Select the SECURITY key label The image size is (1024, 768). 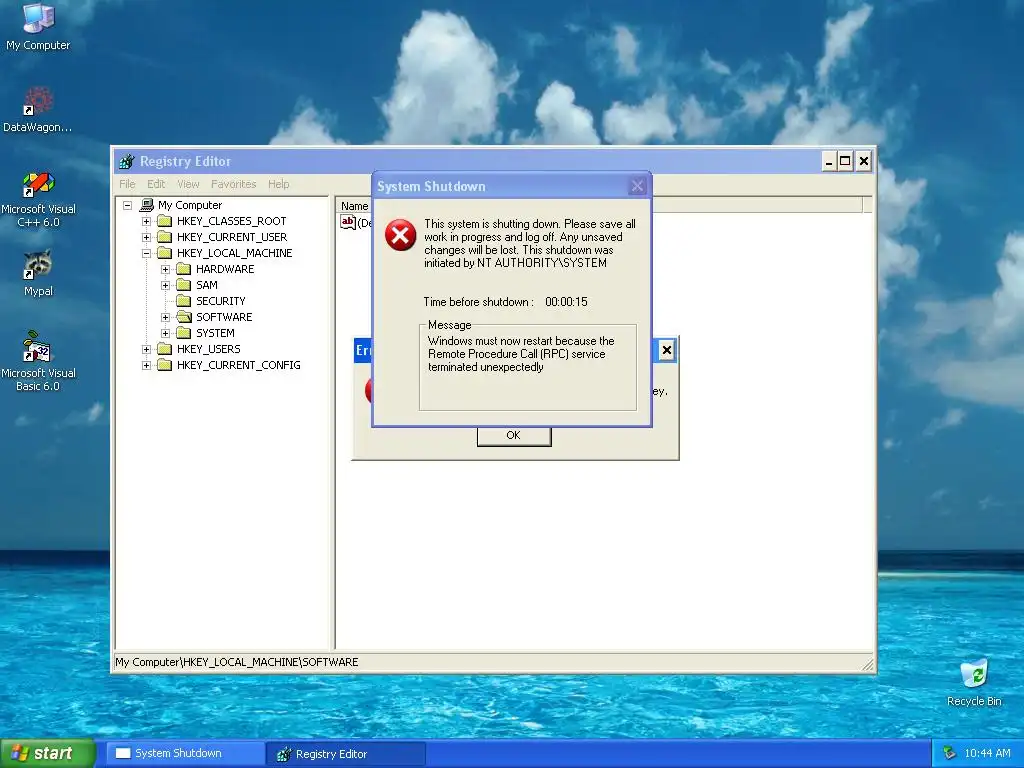pos(221,301)
